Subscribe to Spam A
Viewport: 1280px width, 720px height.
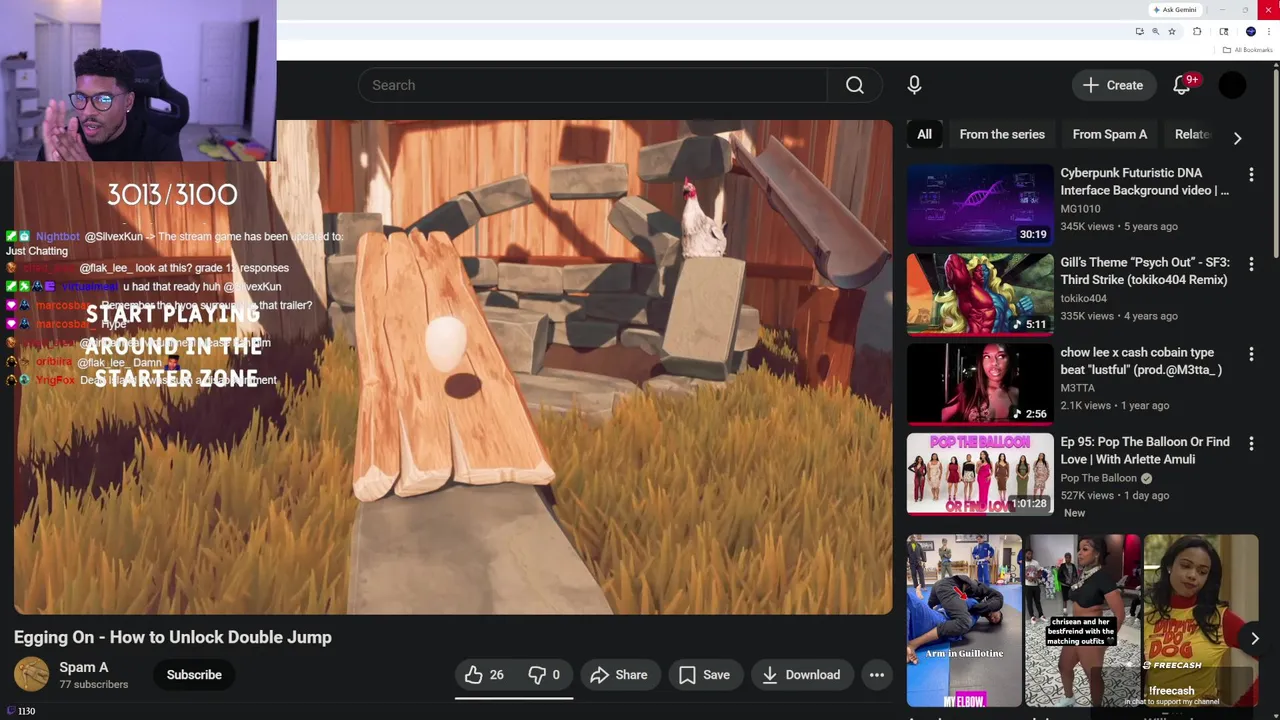click(x=194, y=675)
